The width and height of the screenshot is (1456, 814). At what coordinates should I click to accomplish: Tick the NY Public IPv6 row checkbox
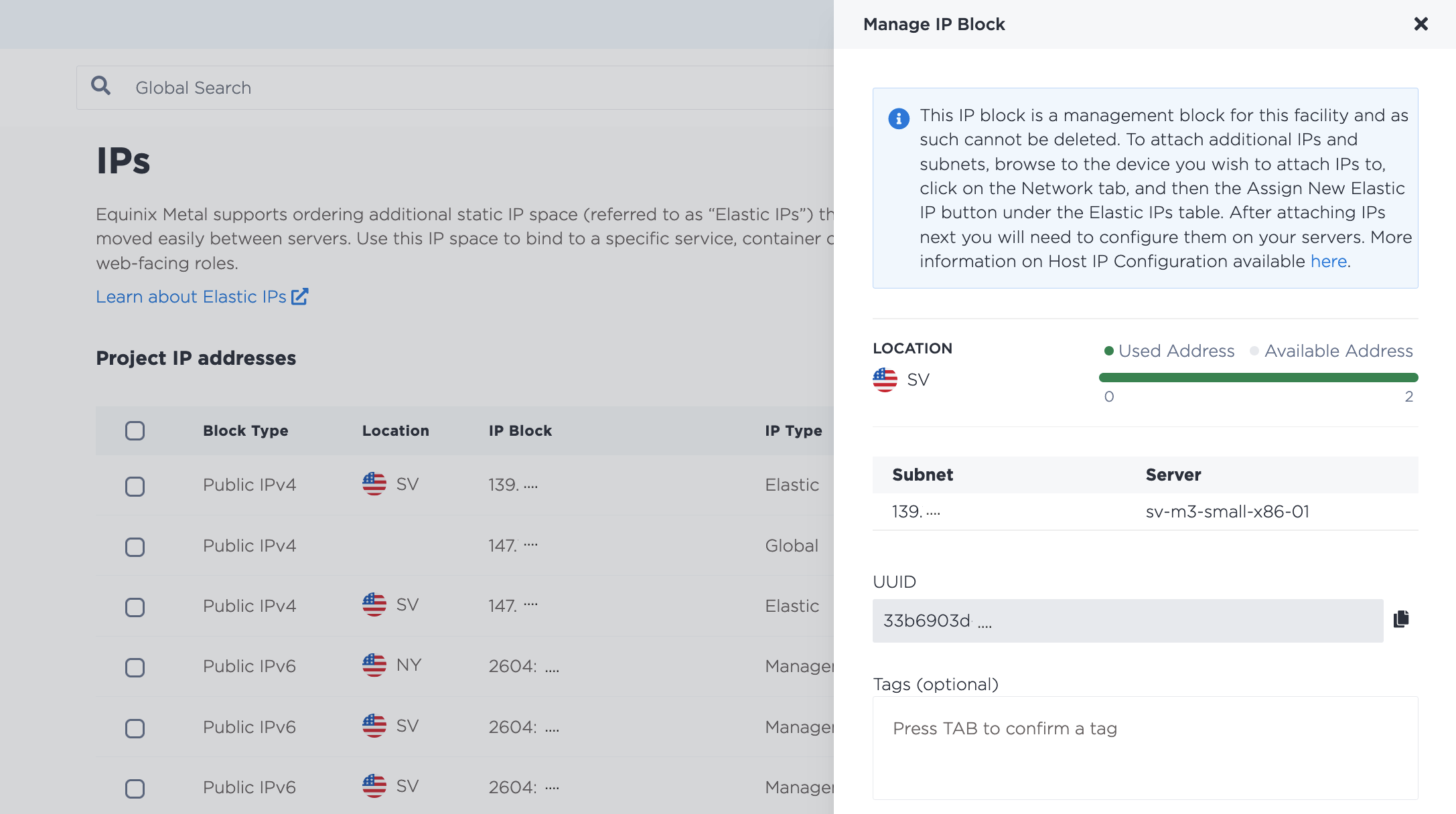click(x=135, y=667)
